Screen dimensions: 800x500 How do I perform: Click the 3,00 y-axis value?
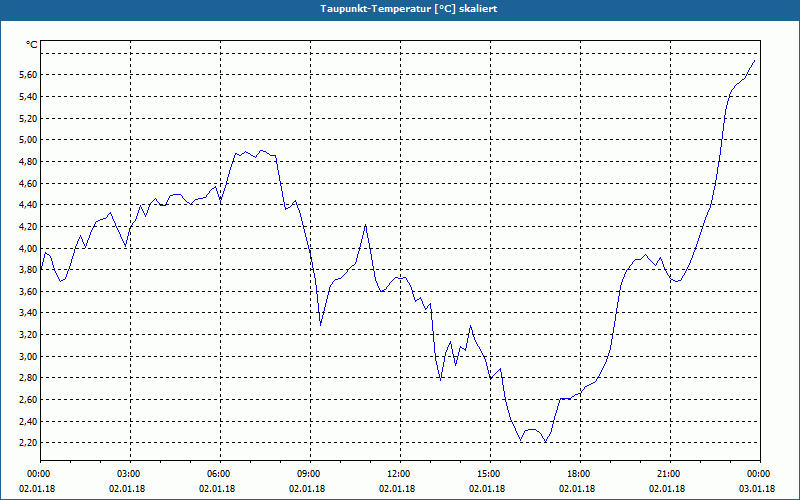coord(28,356)
